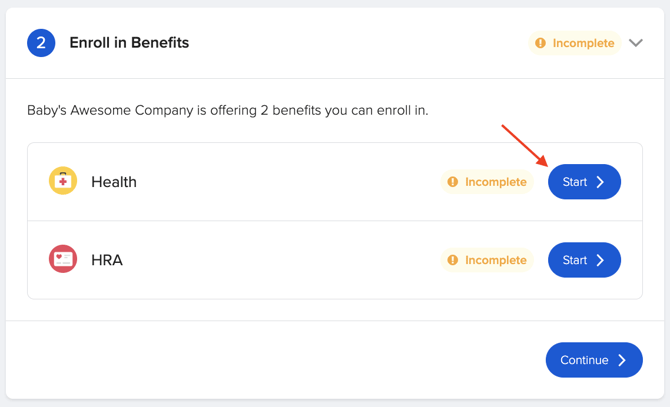This screenshot has width=670, height=407.
Task: Select the Health benefit label
Action: point(114,182)
